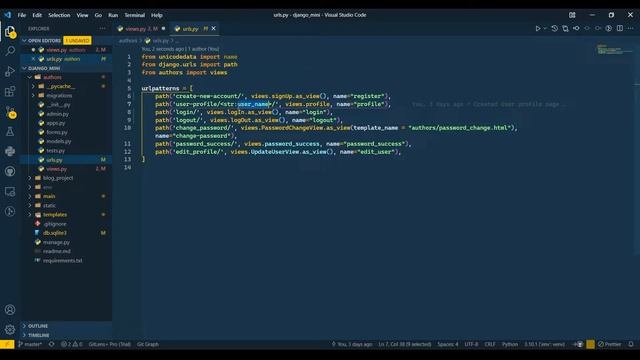Expand the static folder
640x360 pixels.
[66, 205]
